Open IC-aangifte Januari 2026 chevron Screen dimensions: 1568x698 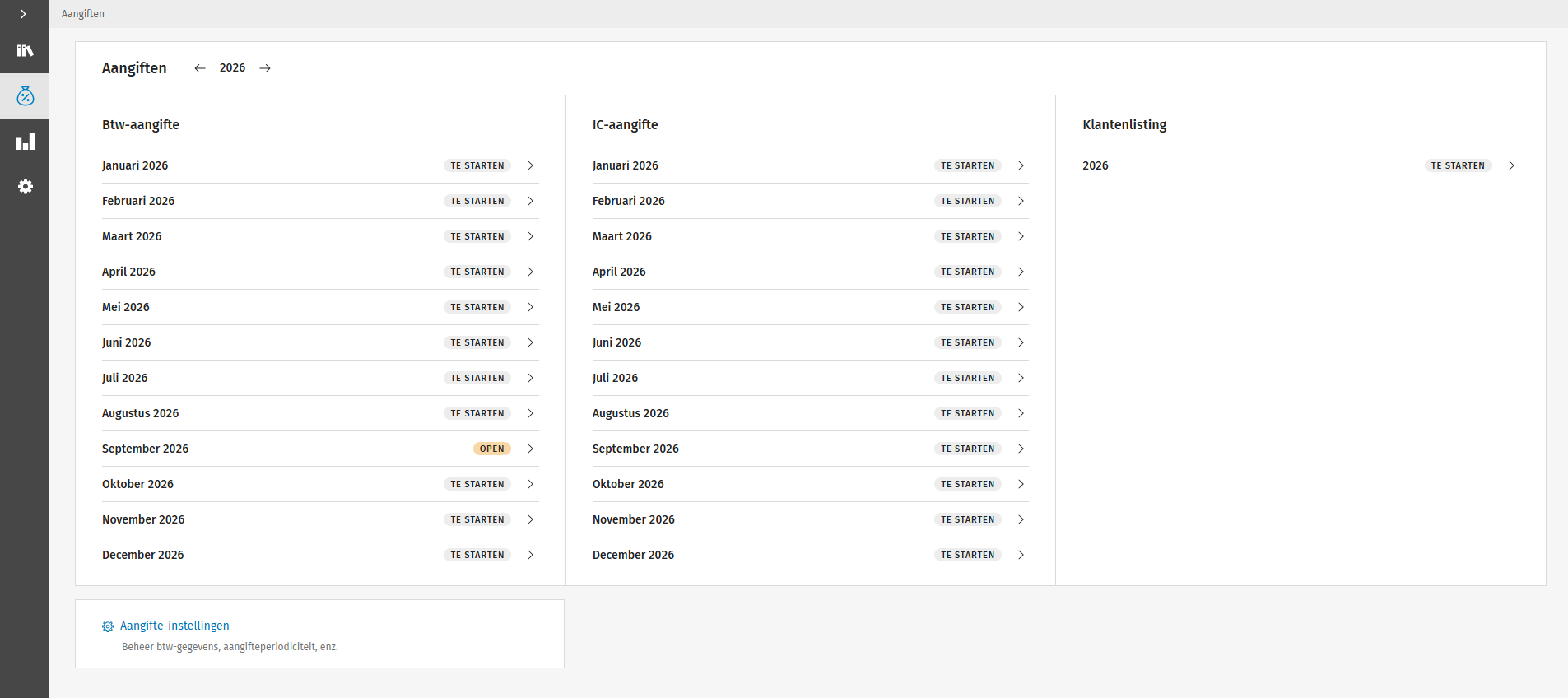tap(1021, 165)
